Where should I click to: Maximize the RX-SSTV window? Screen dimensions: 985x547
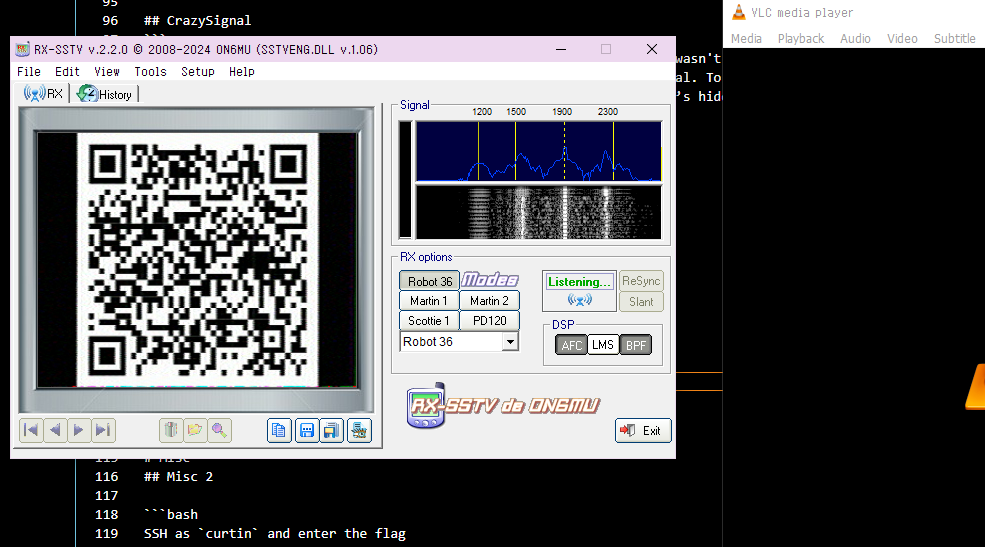coord(606,49)
